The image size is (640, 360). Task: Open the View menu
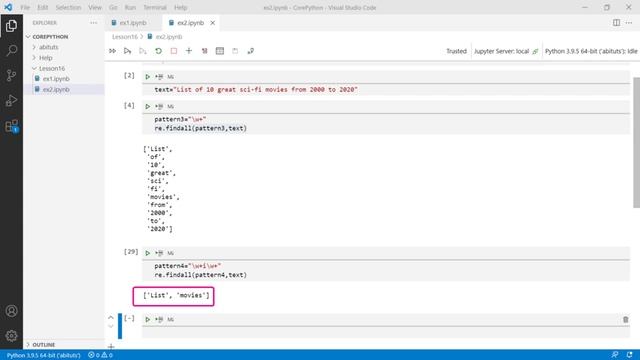click(95, 7)
